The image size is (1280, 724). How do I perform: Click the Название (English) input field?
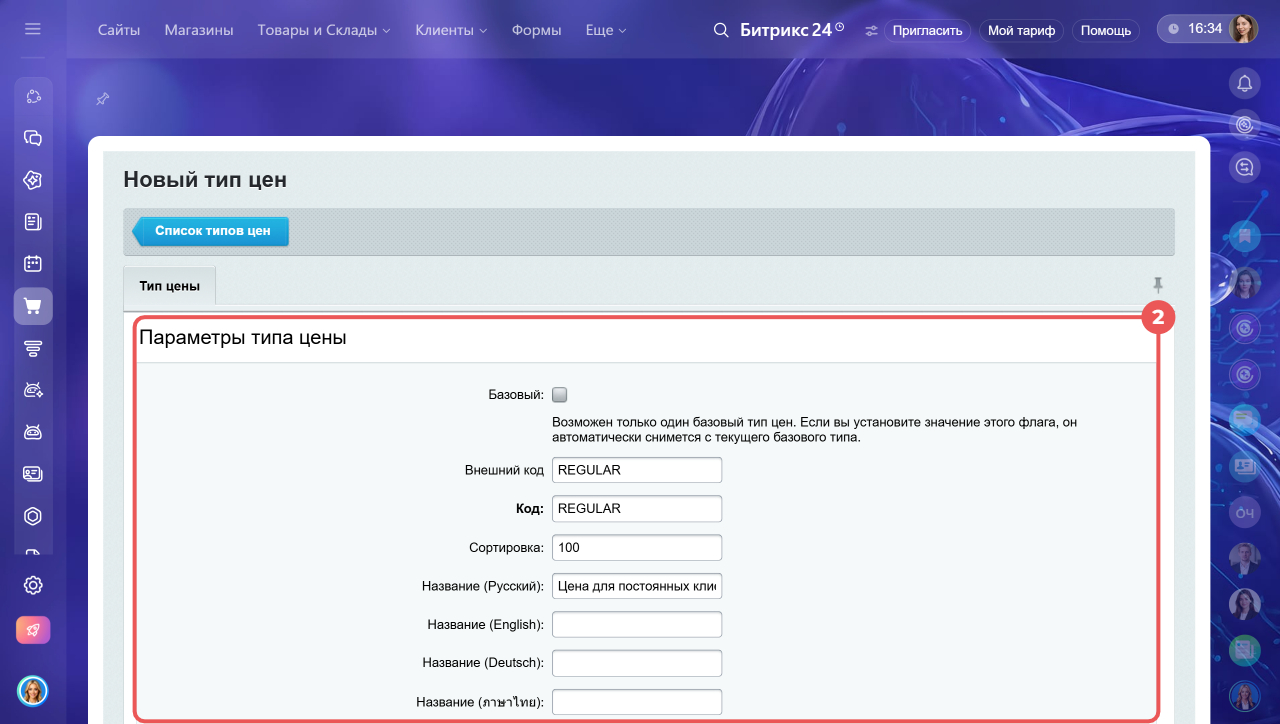click(x=637, y=624)
